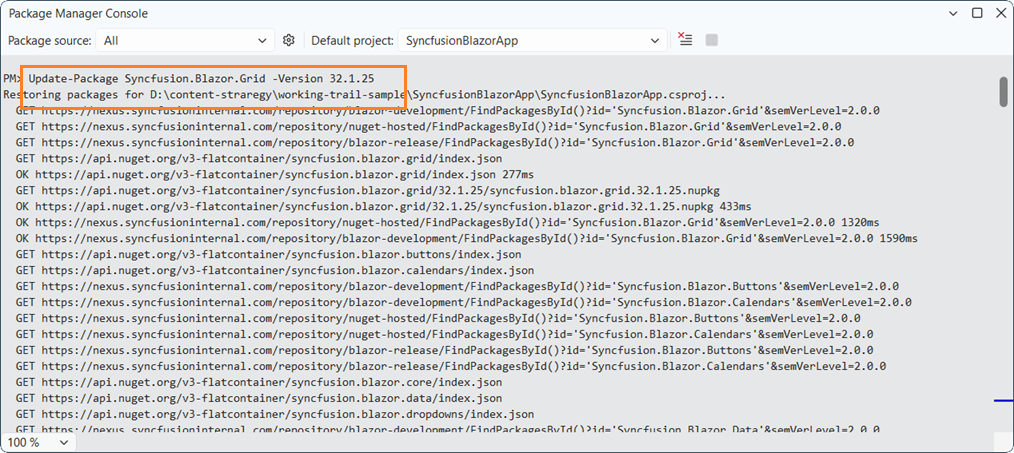
Task: Click the Default project label
Action: coord(352,41)
